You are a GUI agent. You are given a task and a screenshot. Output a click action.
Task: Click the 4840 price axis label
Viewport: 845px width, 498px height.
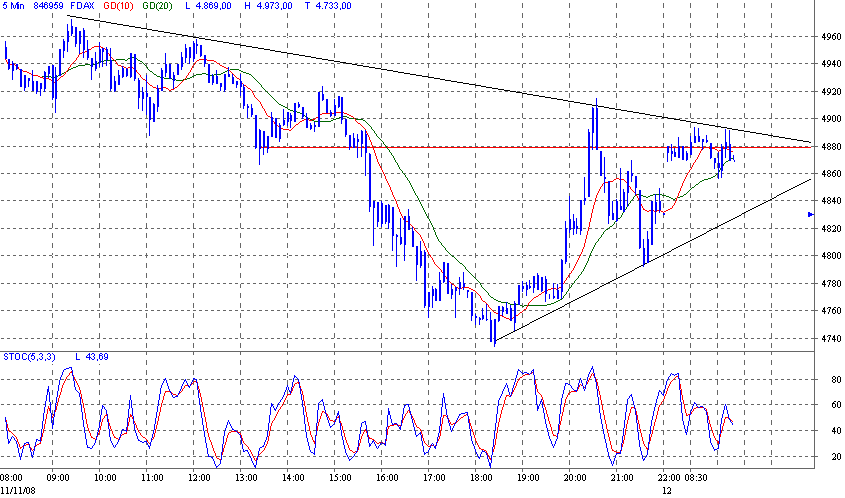(x=830, y=201)
